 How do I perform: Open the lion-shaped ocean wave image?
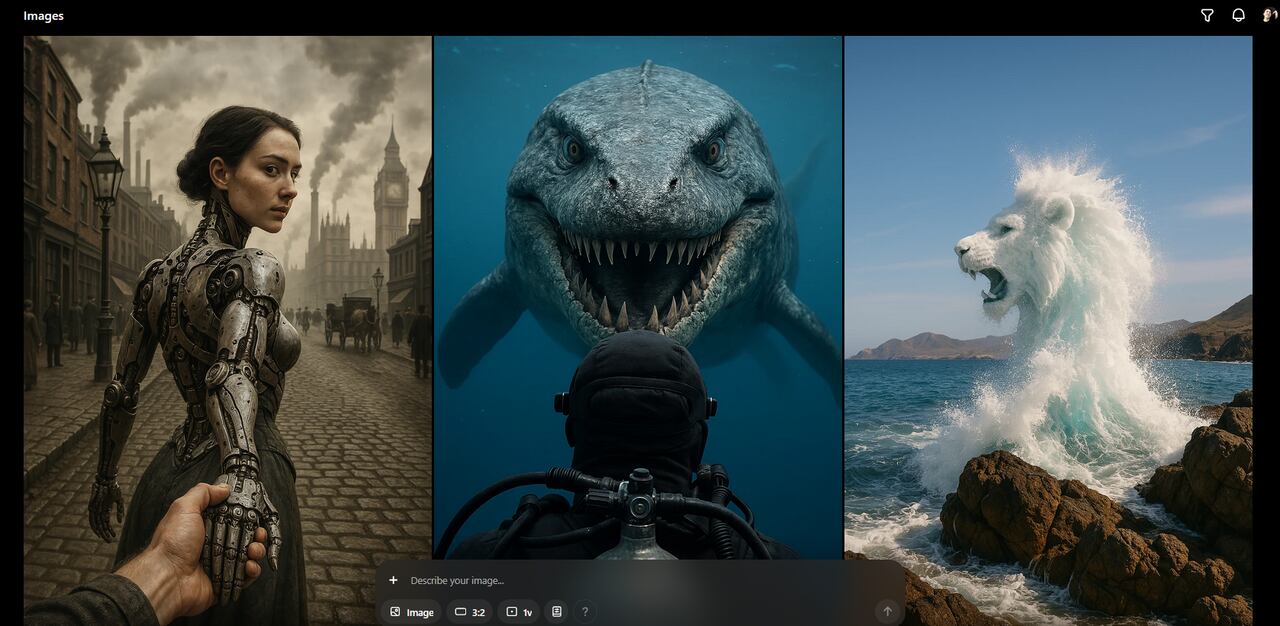1048,300
